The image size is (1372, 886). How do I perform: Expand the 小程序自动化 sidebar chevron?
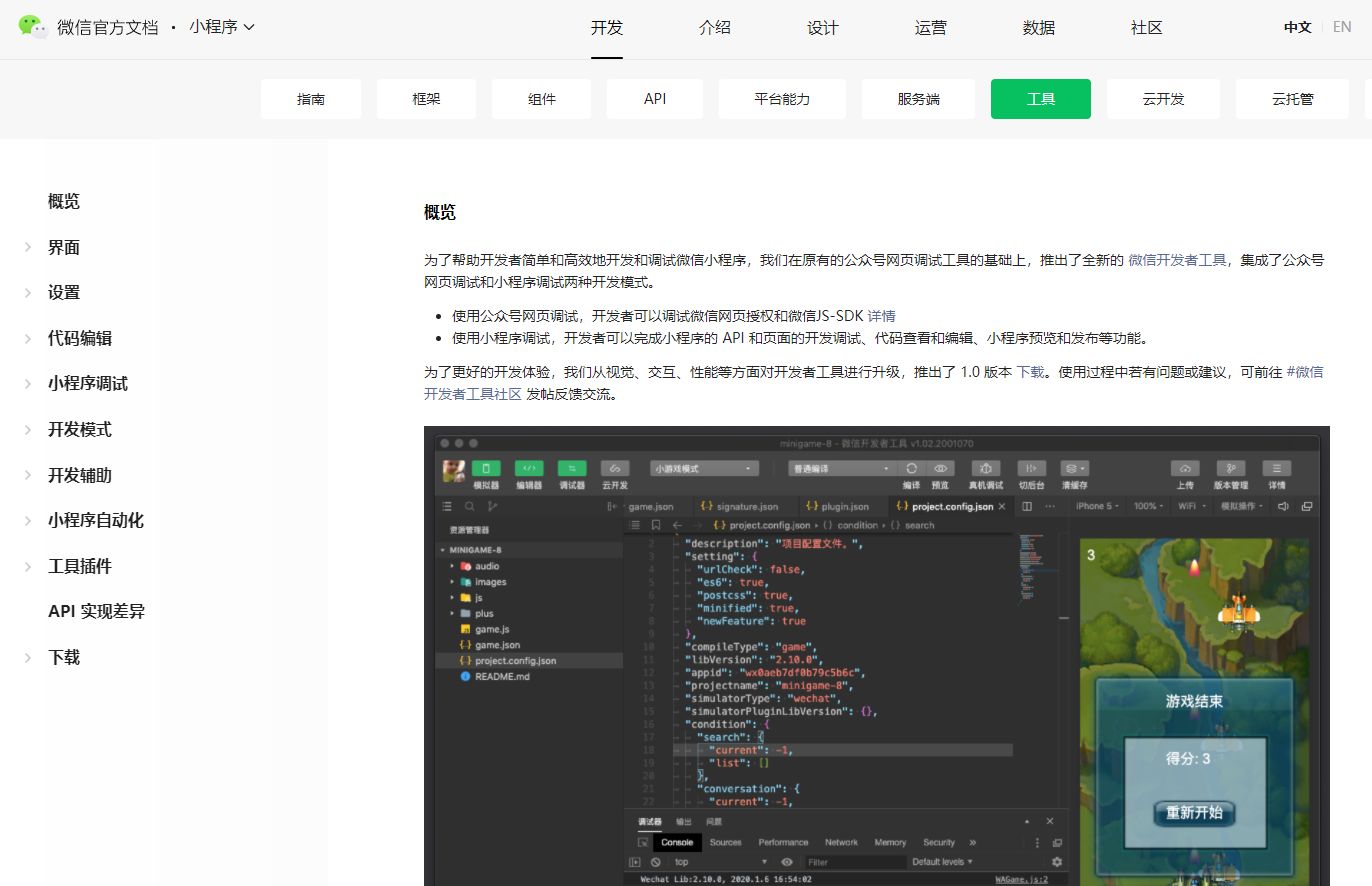pos(28,521)
